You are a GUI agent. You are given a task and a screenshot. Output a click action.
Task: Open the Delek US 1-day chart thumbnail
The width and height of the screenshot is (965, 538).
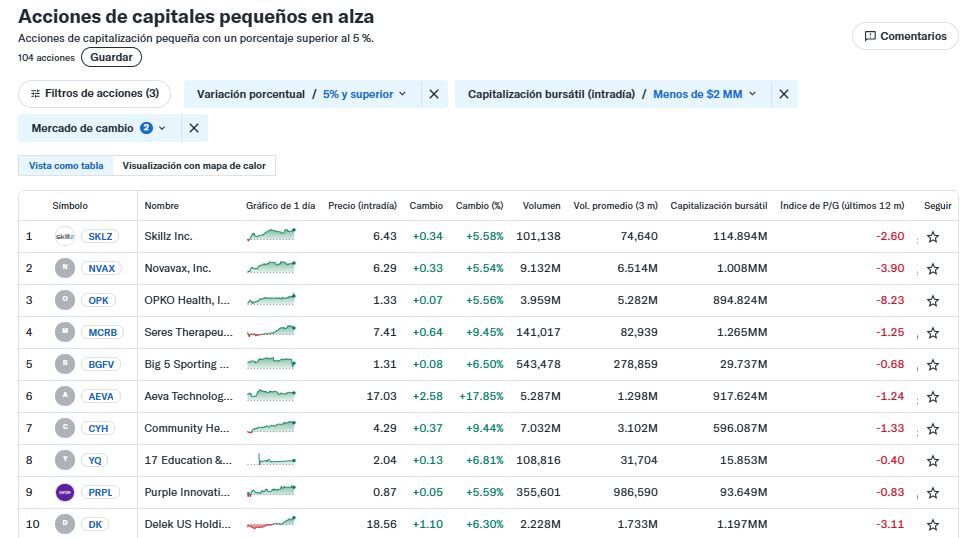272,523
